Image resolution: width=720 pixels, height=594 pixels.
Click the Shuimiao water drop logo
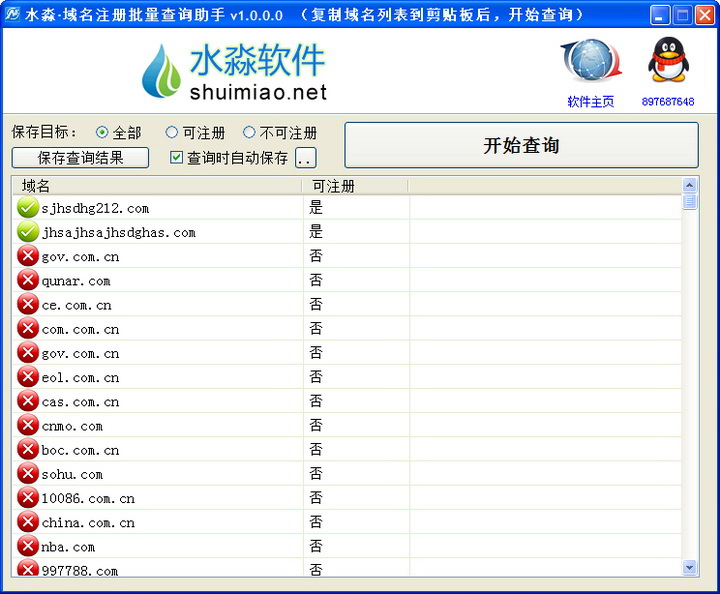161,71
